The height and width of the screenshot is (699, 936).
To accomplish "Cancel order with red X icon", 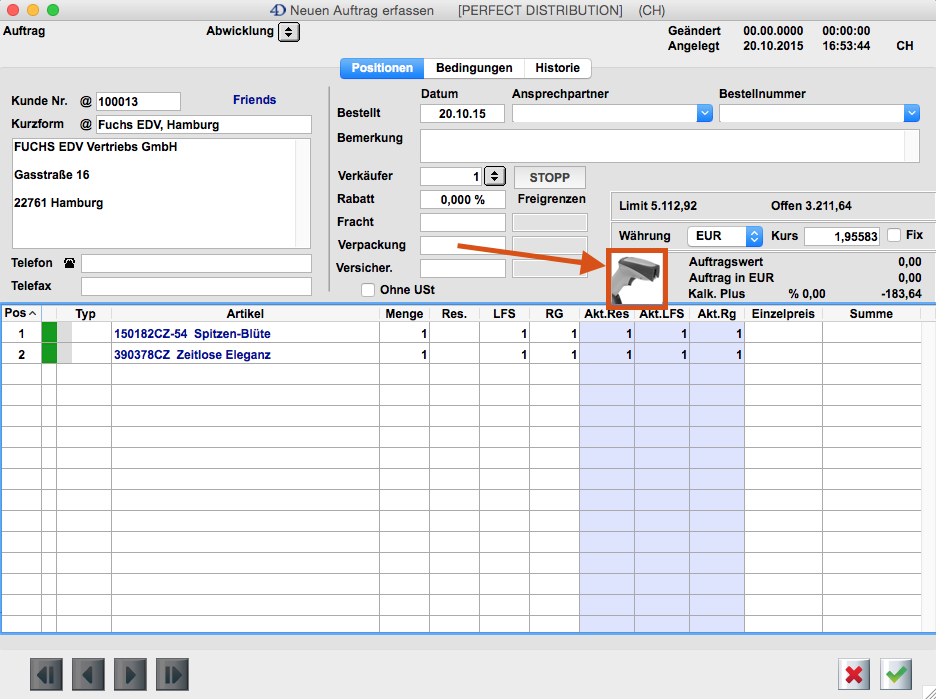I will pyautogui.click(x=854, y=675).
